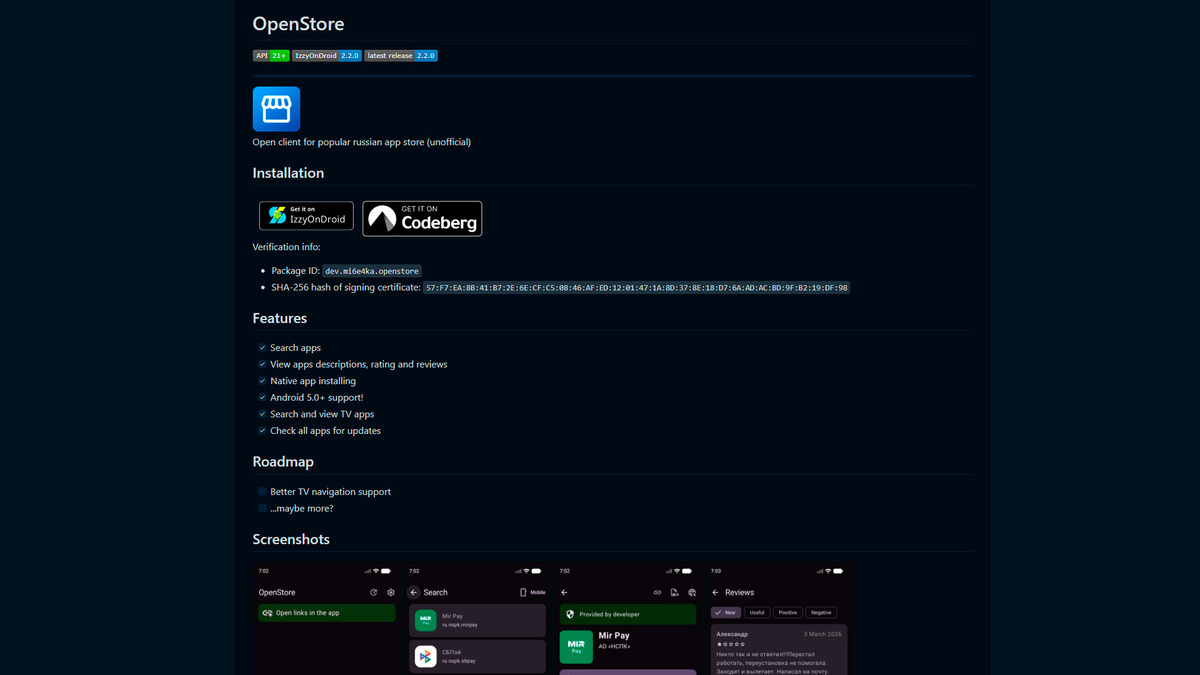Click the Mir Pay green icon in search results

point(426,621)
